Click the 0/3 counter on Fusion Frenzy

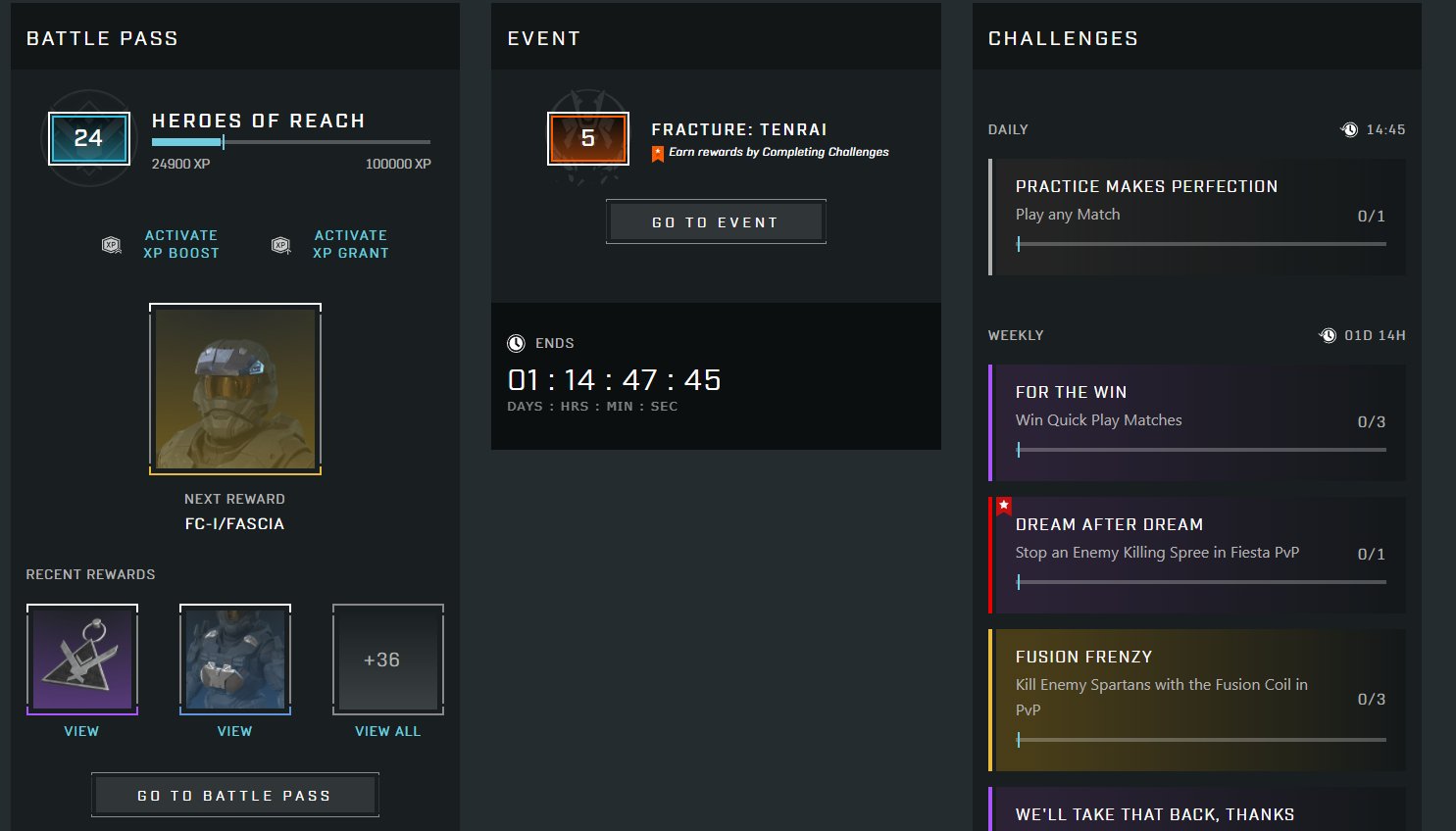(1372, 699)
